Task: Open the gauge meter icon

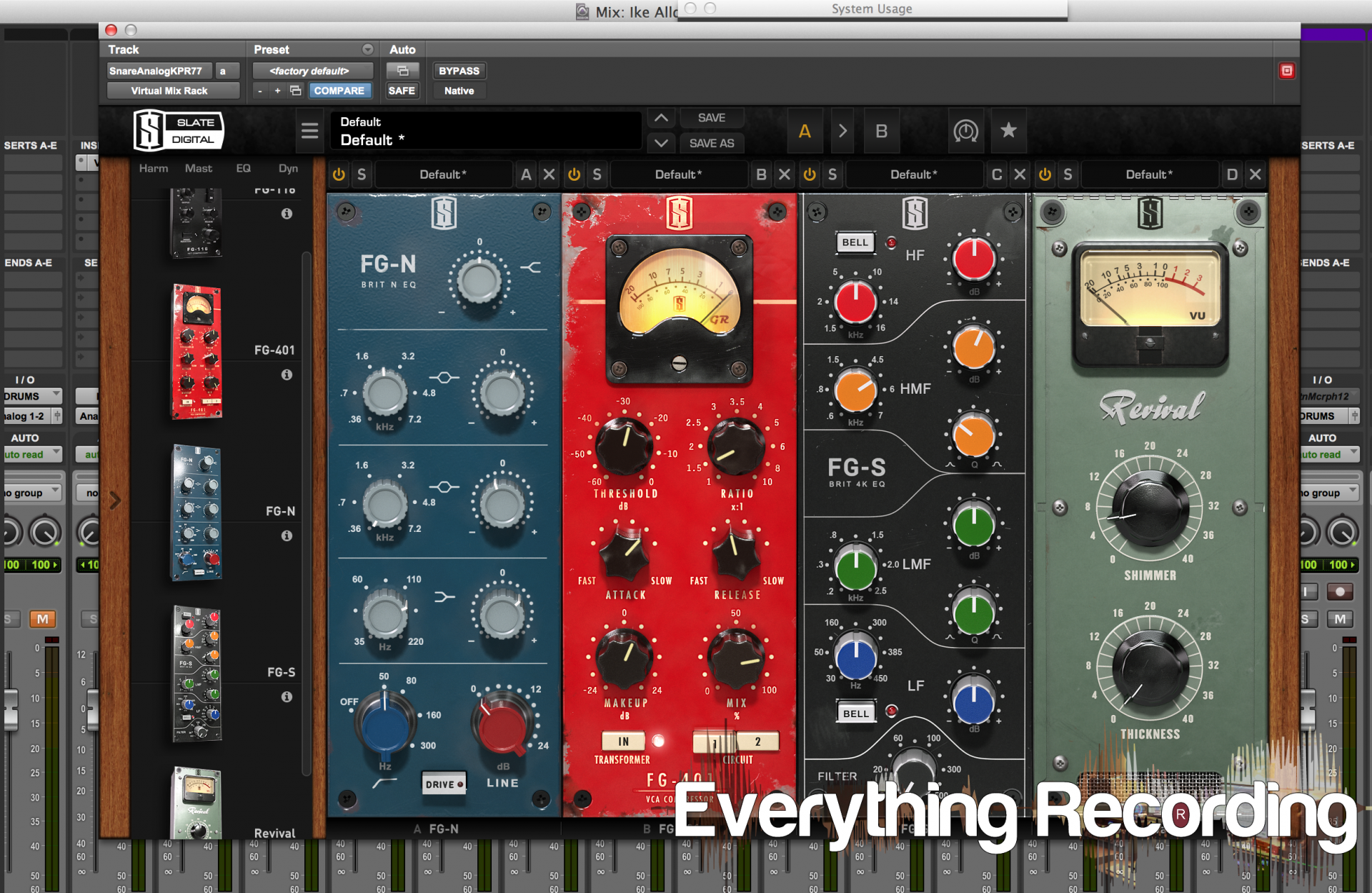Action: pos(965,131)
